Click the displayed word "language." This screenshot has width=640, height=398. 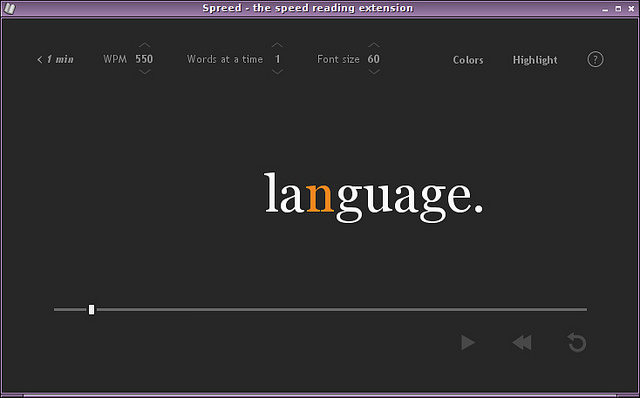coord(373,197)
